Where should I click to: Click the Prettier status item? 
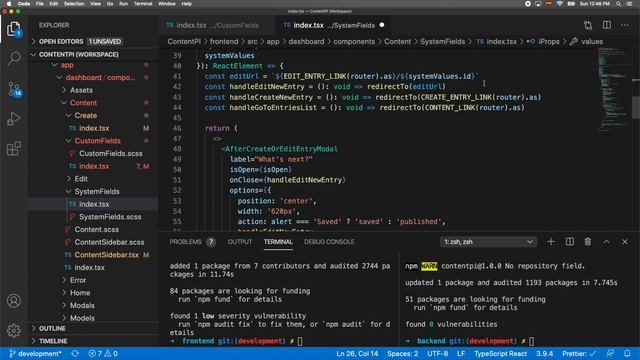(x=579, y=353)
